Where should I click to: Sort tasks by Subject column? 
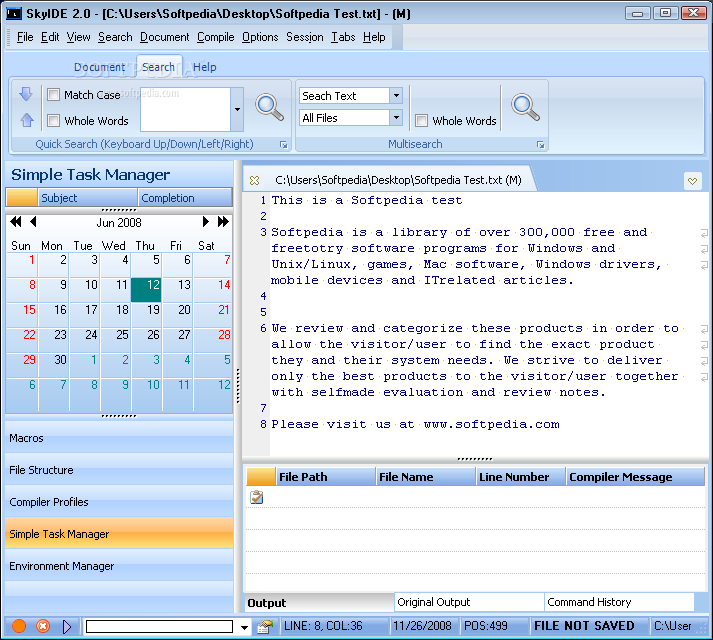coord(87,198)
